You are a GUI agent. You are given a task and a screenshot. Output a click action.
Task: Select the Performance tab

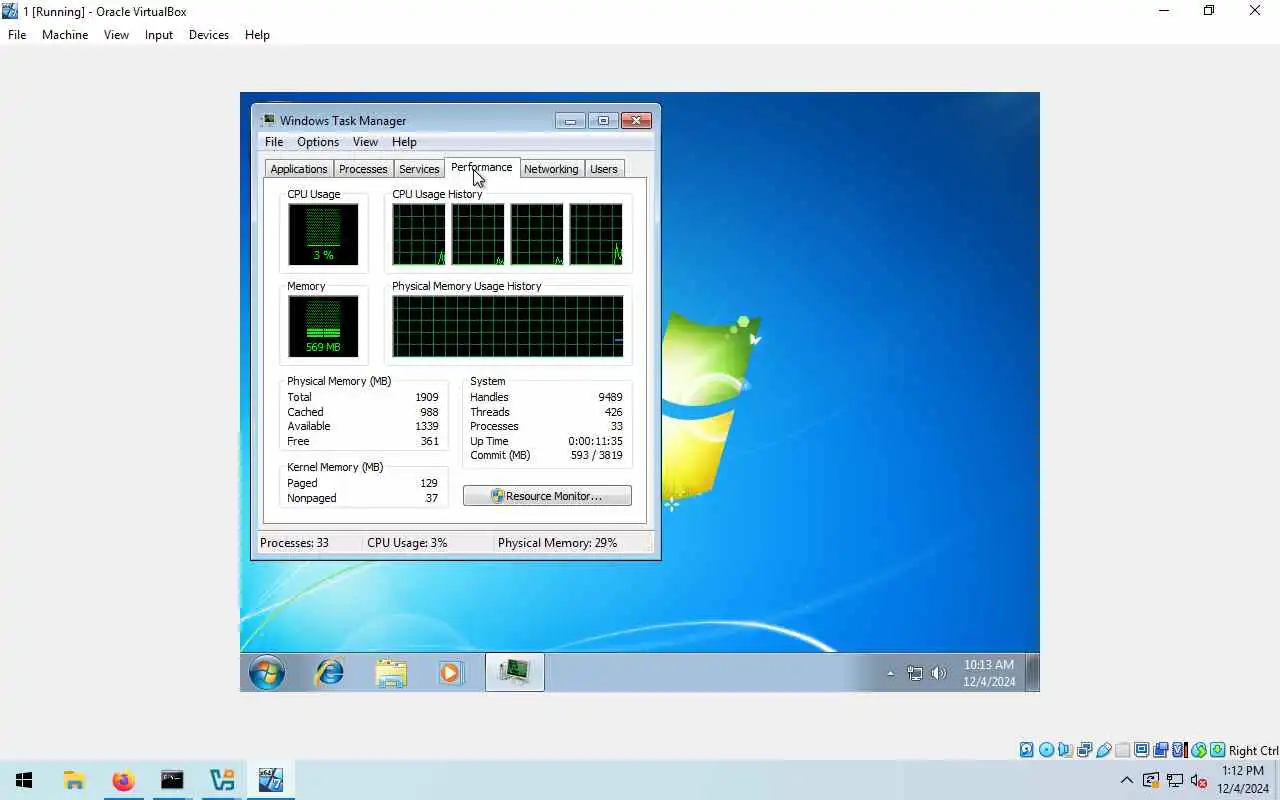click(481, 167)
